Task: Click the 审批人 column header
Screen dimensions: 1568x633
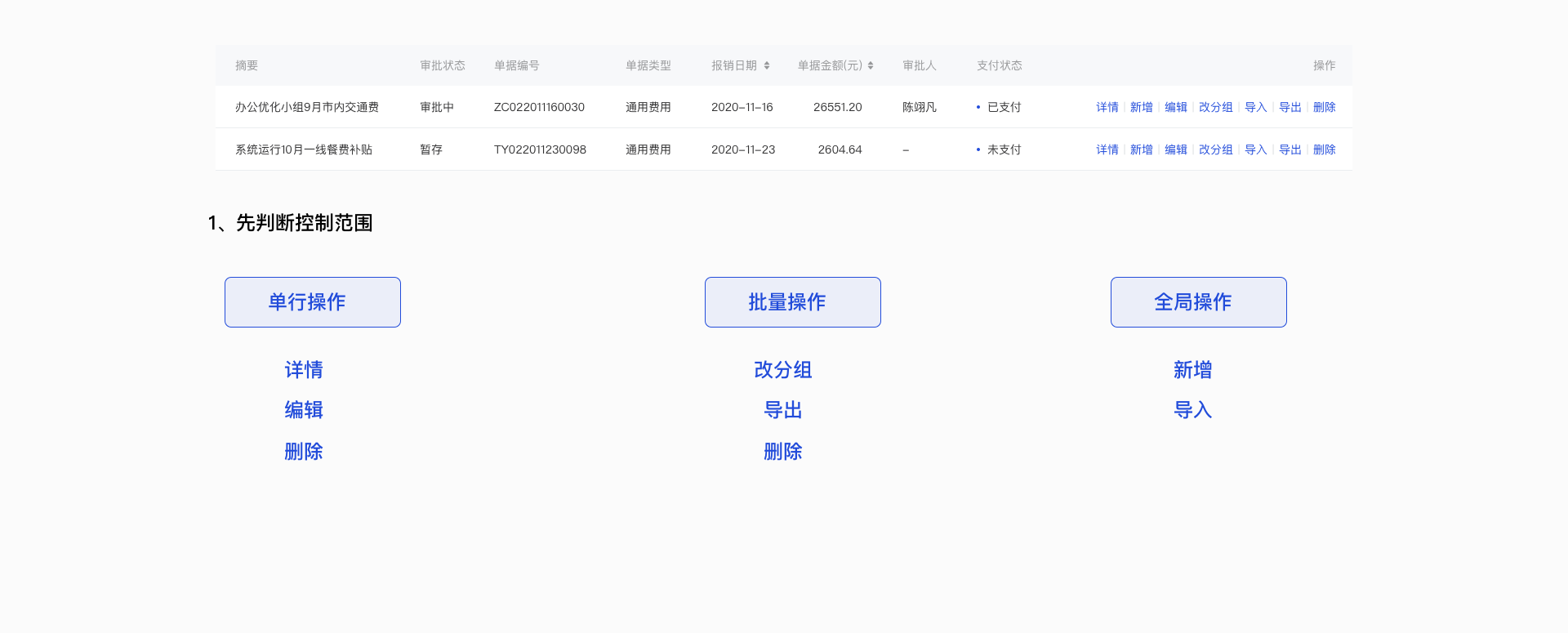Action: click(x=920, y=65)
